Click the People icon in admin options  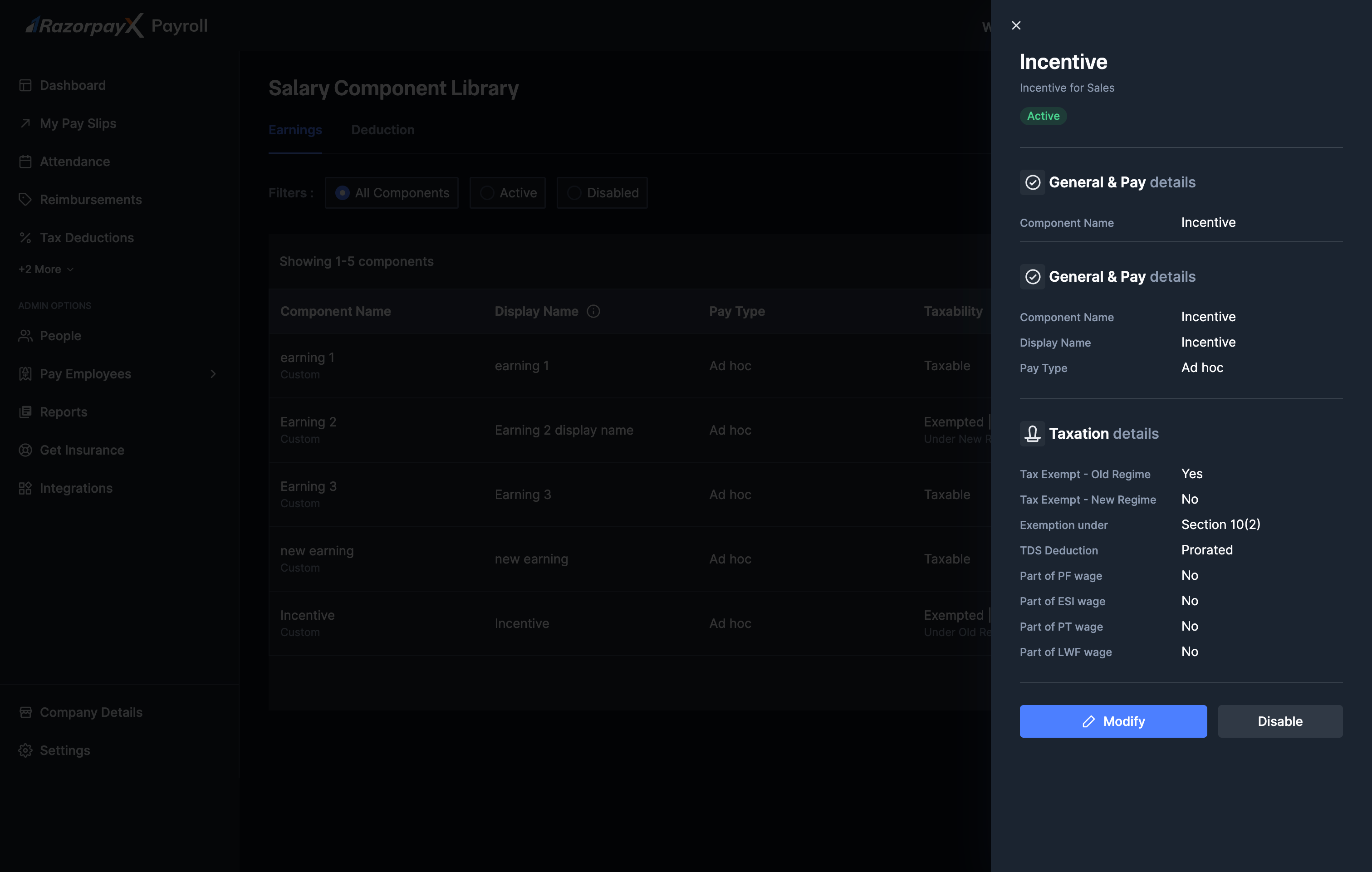pos(25,336)
